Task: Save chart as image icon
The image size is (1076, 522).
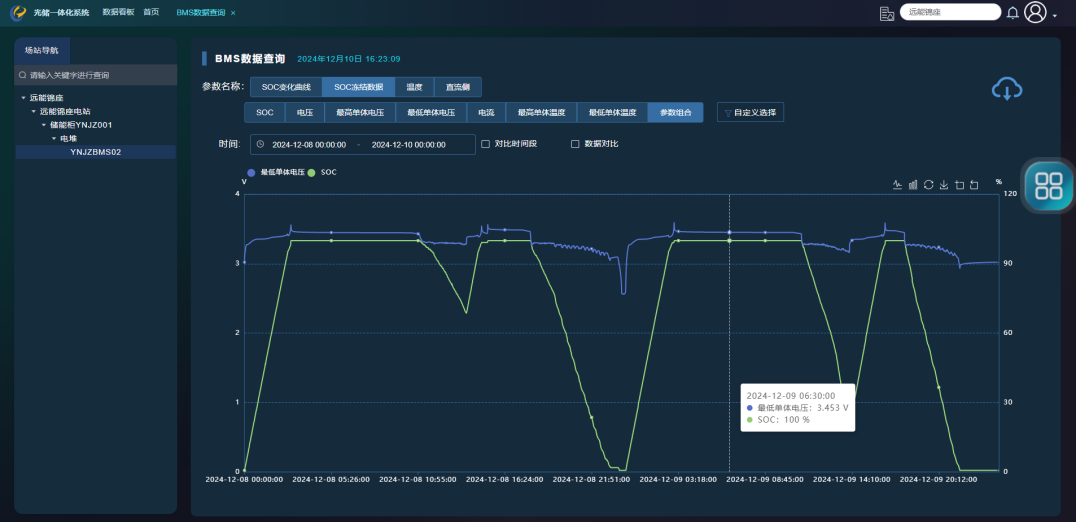Action: point(944,185)
